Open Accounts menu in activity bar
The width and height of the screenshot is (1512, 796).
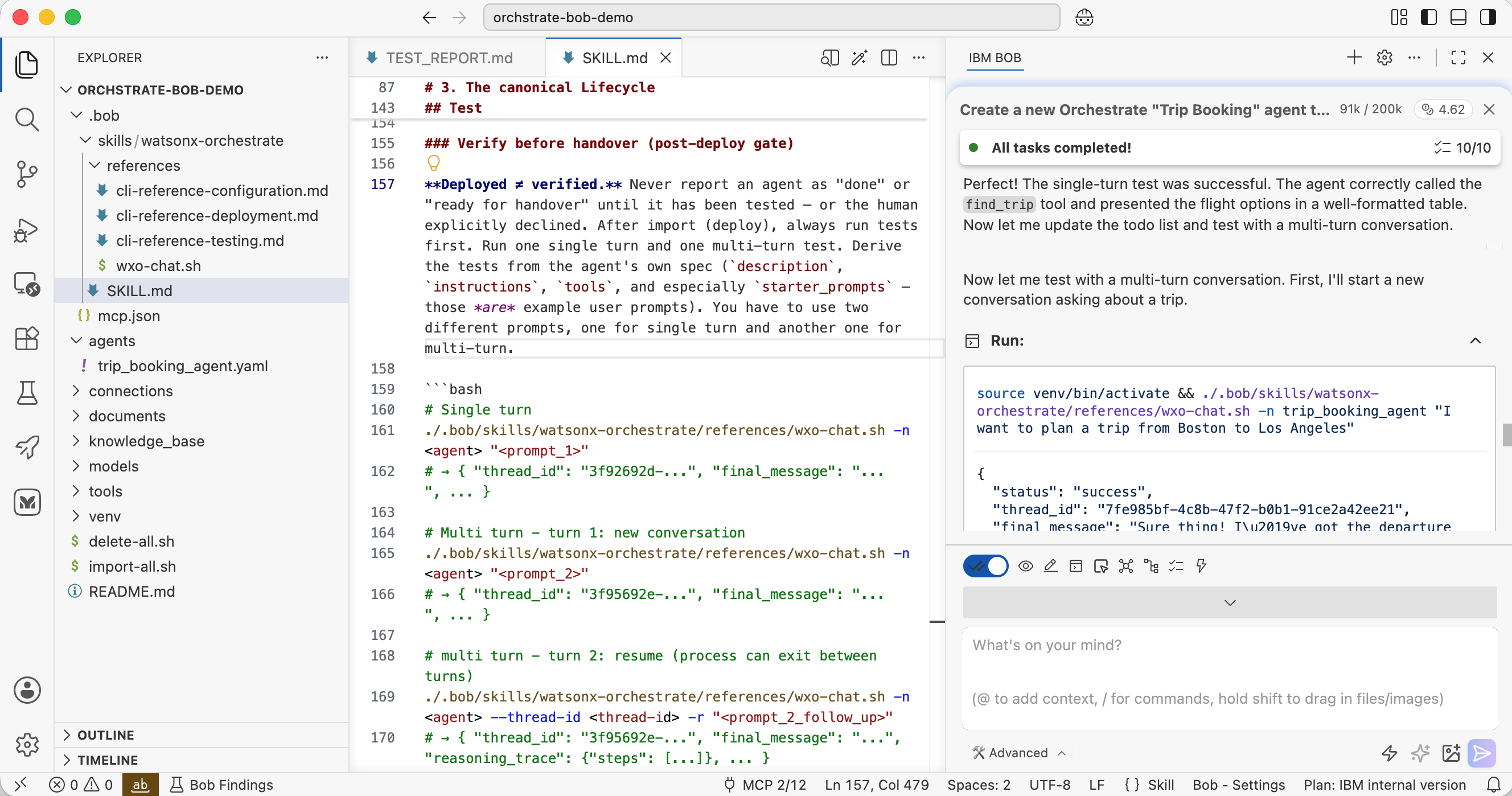(x=26, y=690)
